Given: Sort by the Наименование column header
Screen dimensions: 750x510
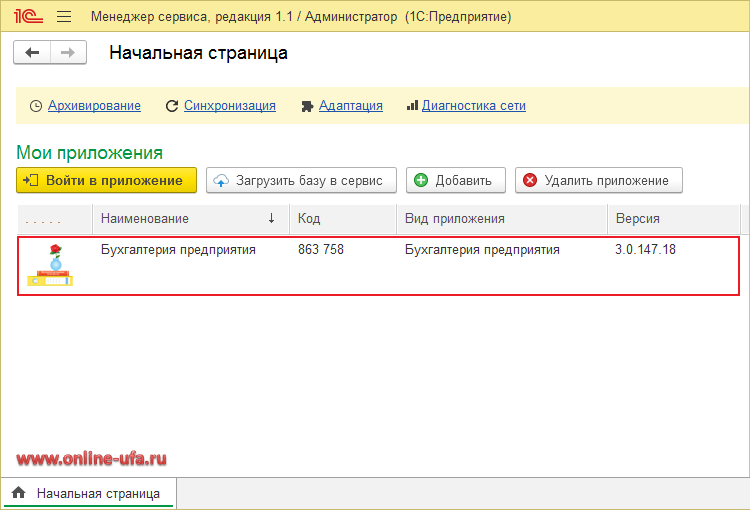Looking at the screenshot, I should [x=191, y=219].
